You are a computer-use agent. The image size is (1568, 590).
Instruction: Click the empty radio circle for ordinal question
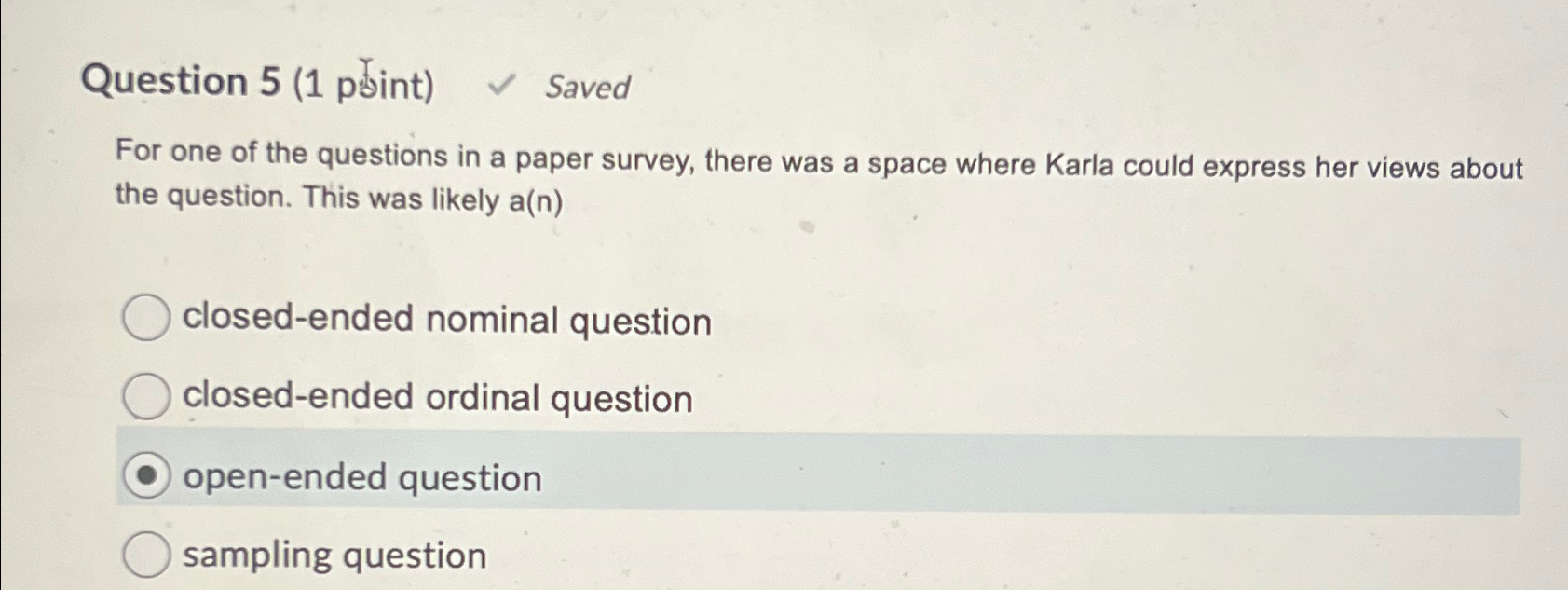point(144,397)
